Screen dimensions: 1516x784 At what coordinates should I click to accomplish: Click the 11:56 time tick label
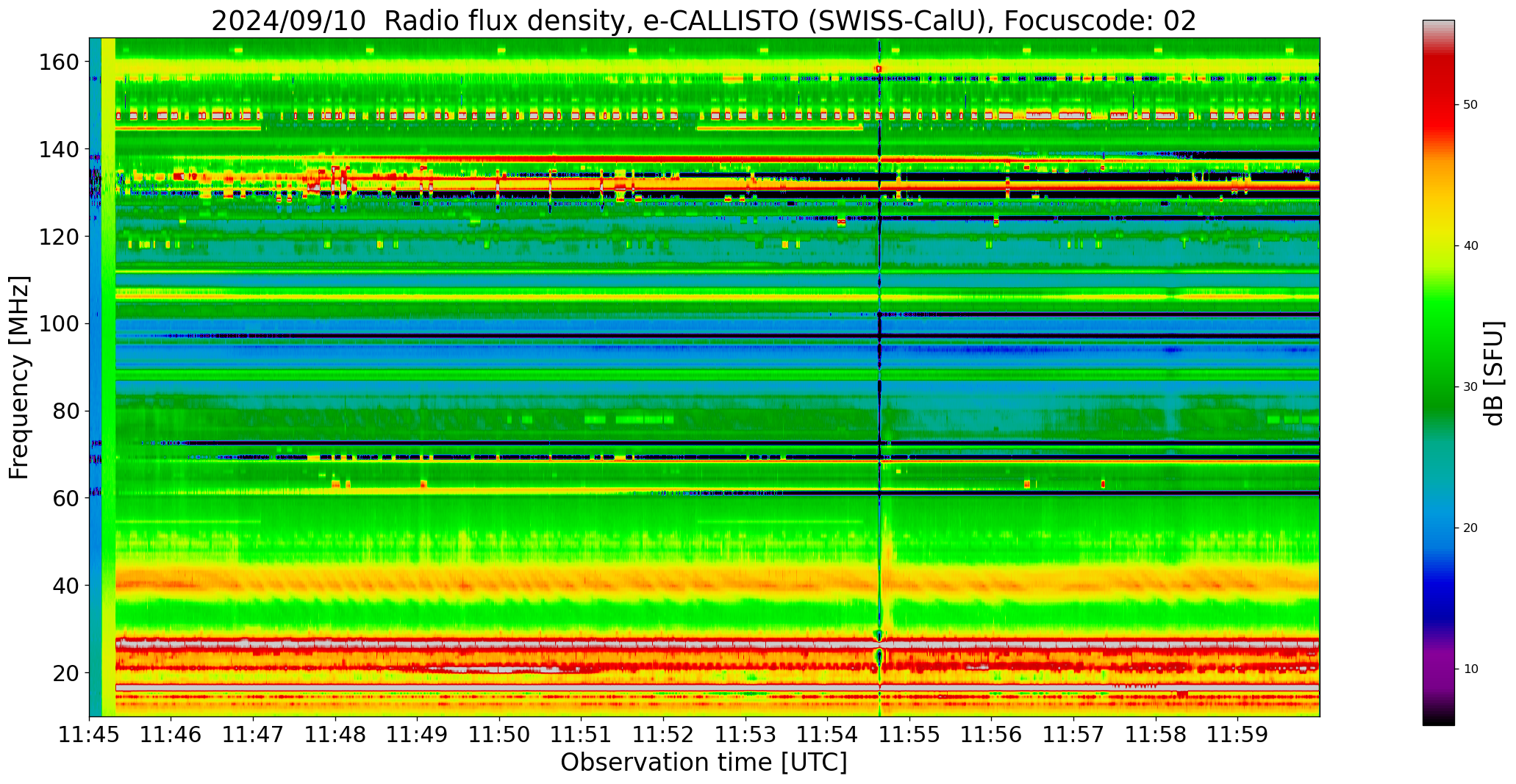[992, 735]
